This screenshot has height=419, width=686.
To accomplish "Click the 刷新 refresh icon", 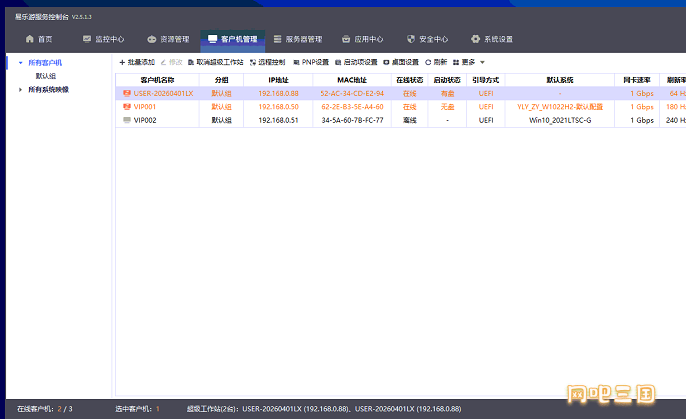I will [x=429, y=62].
